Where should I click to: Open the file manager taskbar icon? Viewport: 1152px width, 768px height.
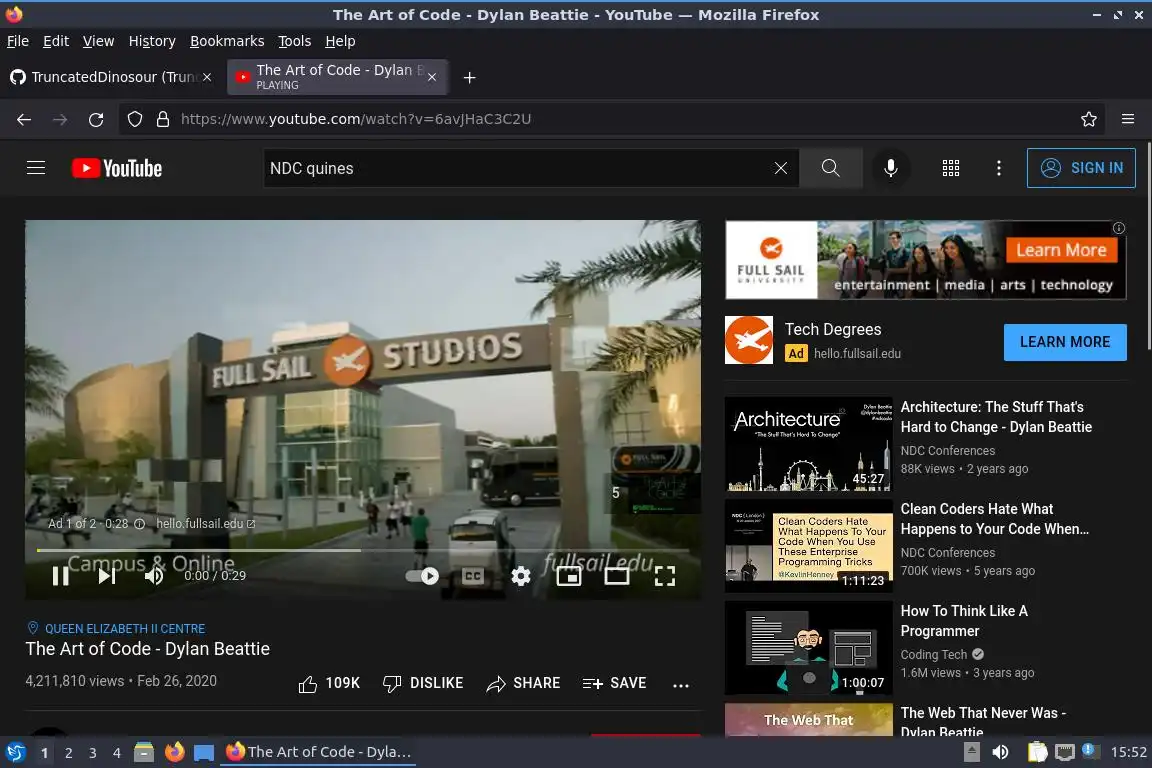[144, 753]
